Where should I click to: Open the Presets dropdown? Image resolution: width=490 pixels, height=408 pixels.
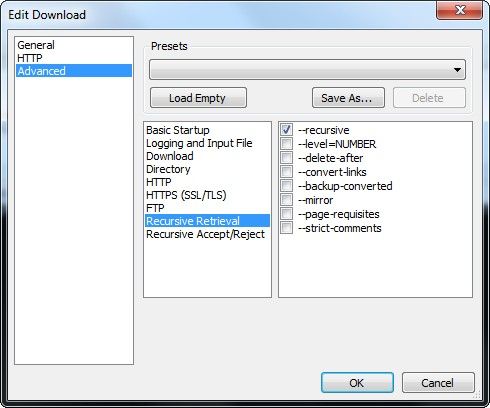307,70
